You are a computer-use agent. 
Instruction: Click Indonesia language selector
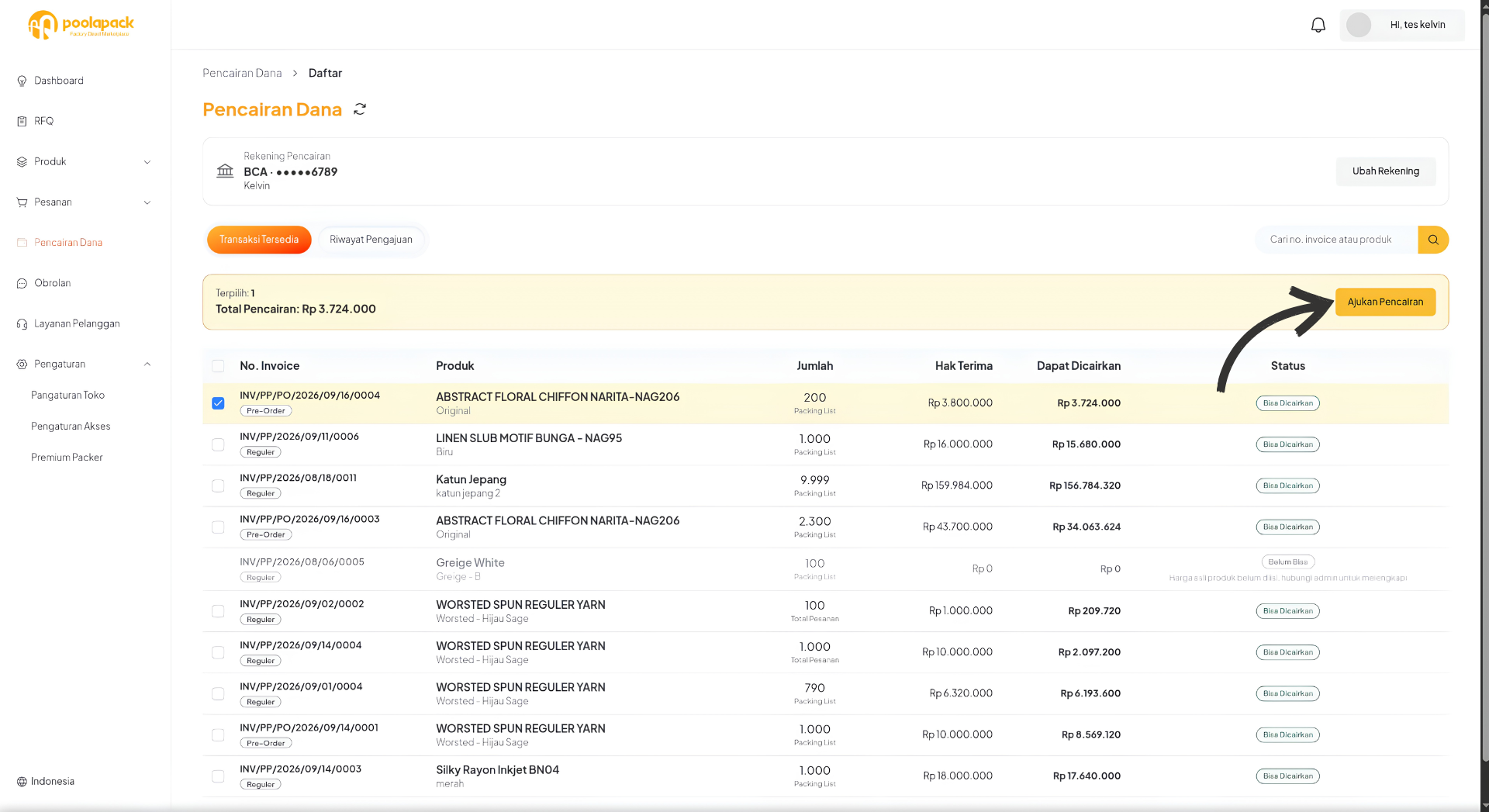click(x=46, y=782)
